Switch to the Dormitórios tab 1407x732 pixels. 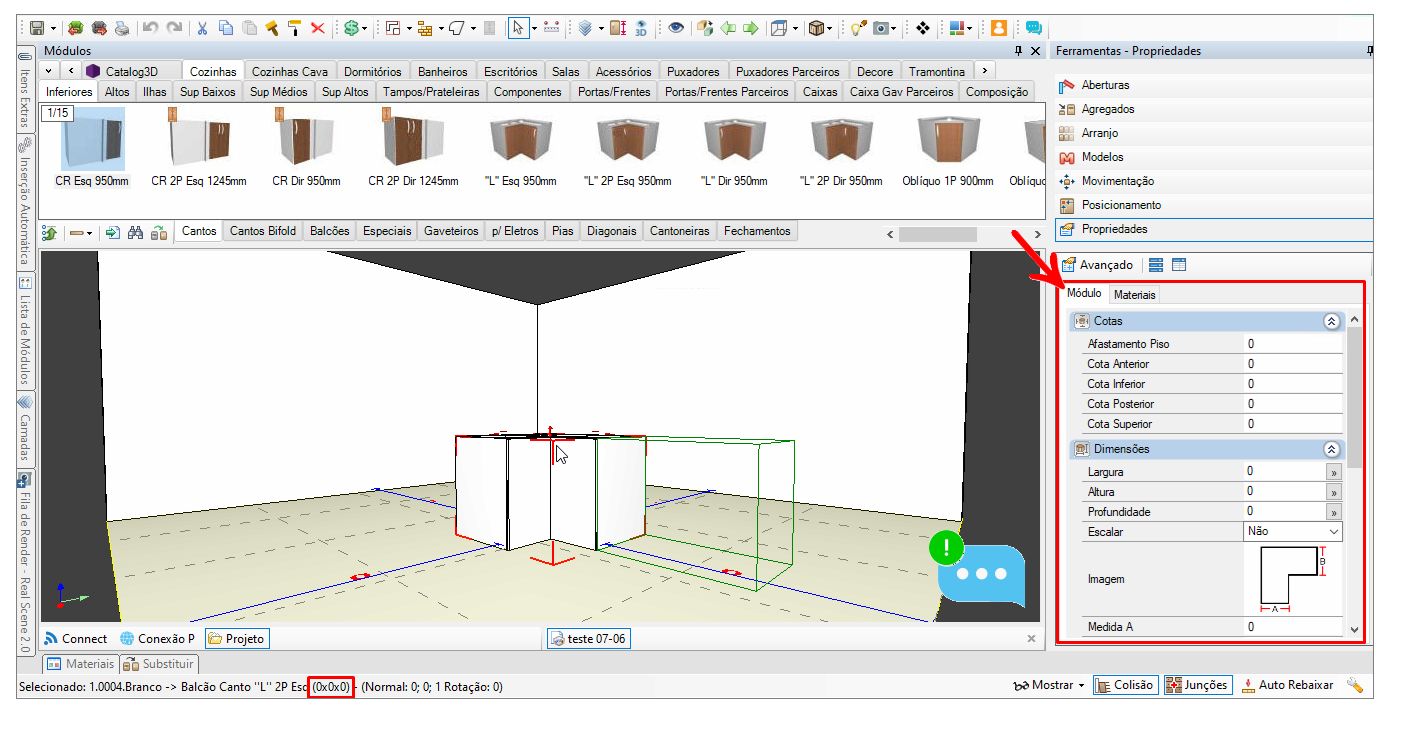tap(372, 71)
